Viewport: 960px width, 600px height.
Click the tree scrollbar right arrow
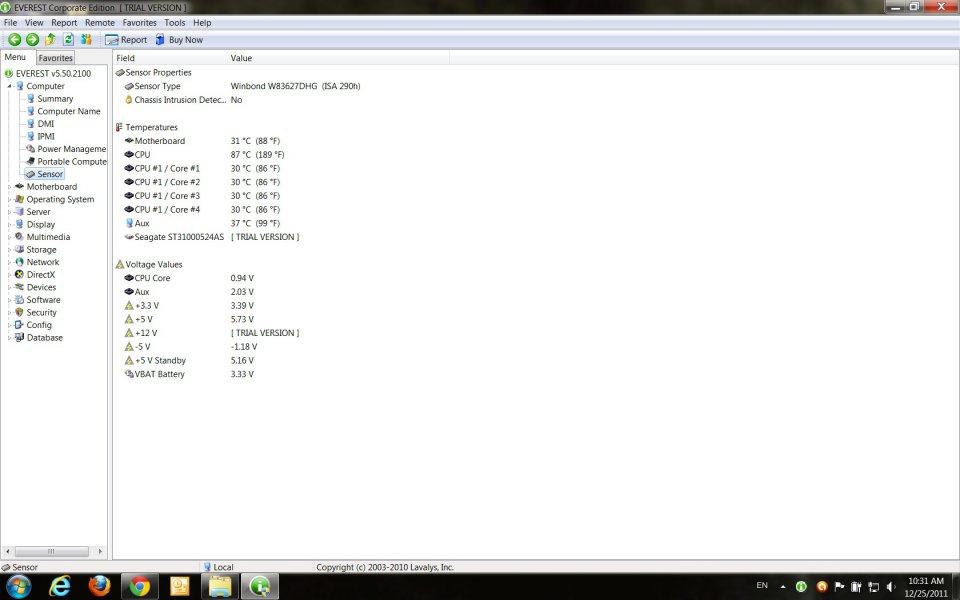100,552
